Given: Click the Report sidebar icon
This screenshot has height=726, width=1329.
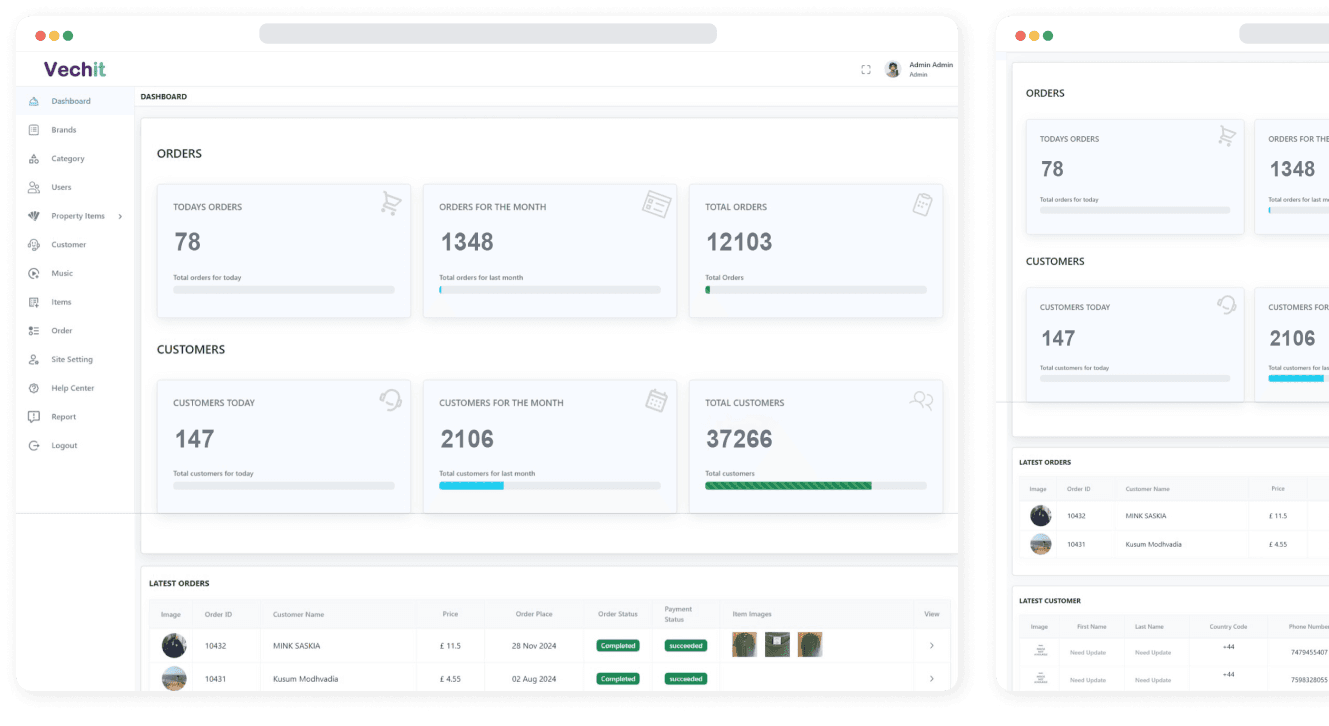Looking at the screenshot, I should point(34,417).
